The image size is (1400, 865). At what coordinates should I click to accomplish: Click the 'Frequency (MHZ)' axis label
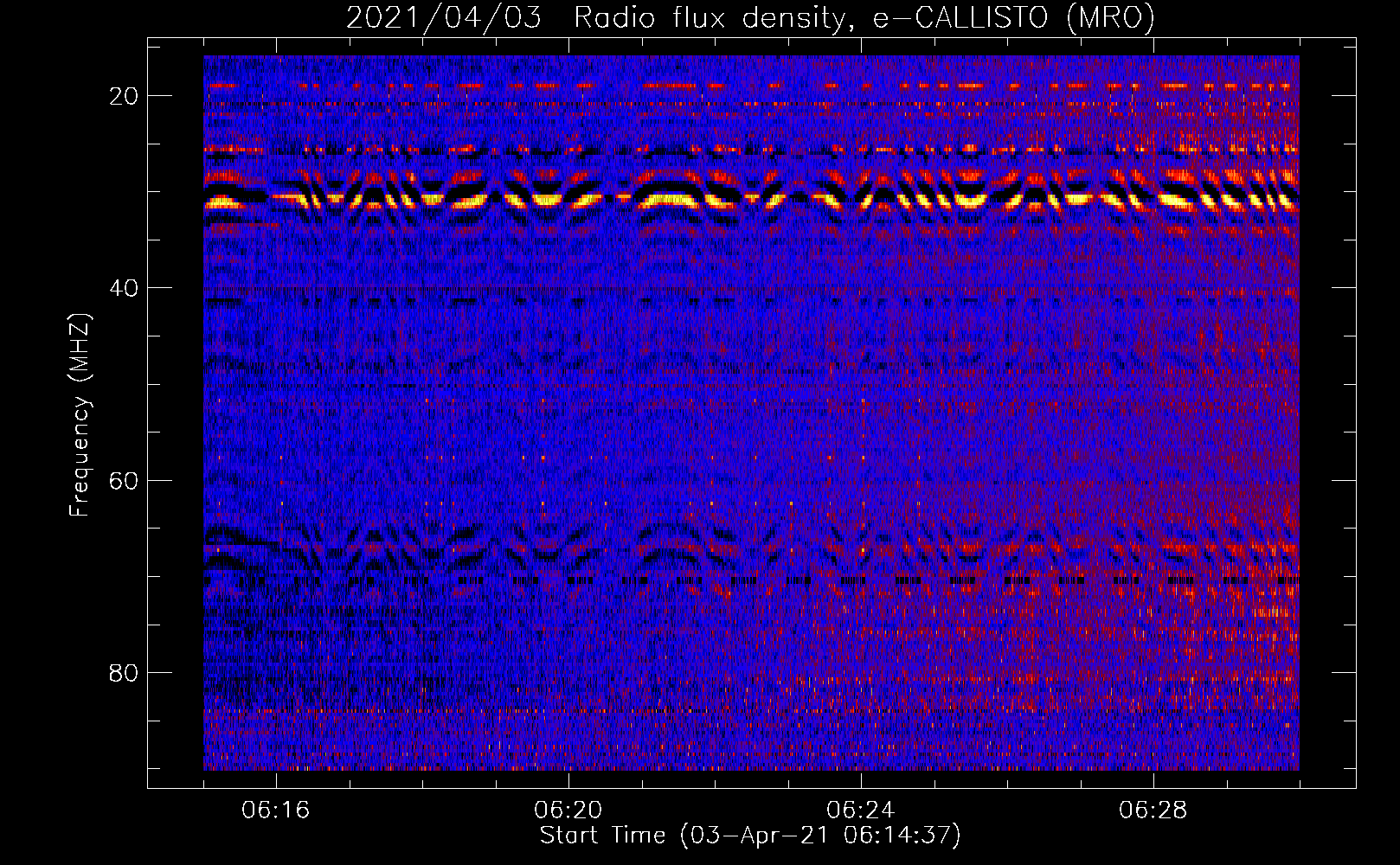point(80,414)
